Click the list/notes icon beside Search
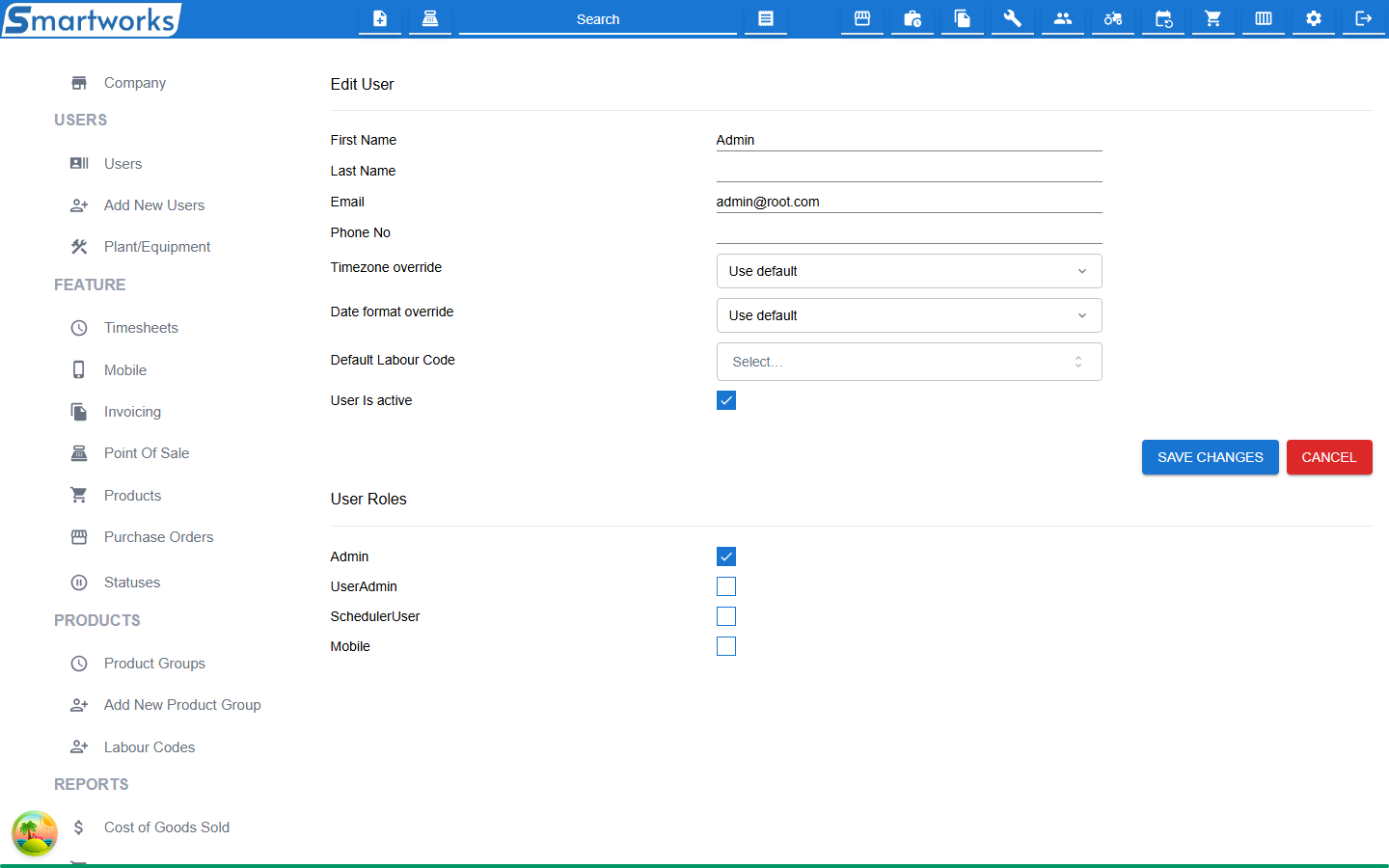Viewport: 1389px width, 868px height. 766,18
